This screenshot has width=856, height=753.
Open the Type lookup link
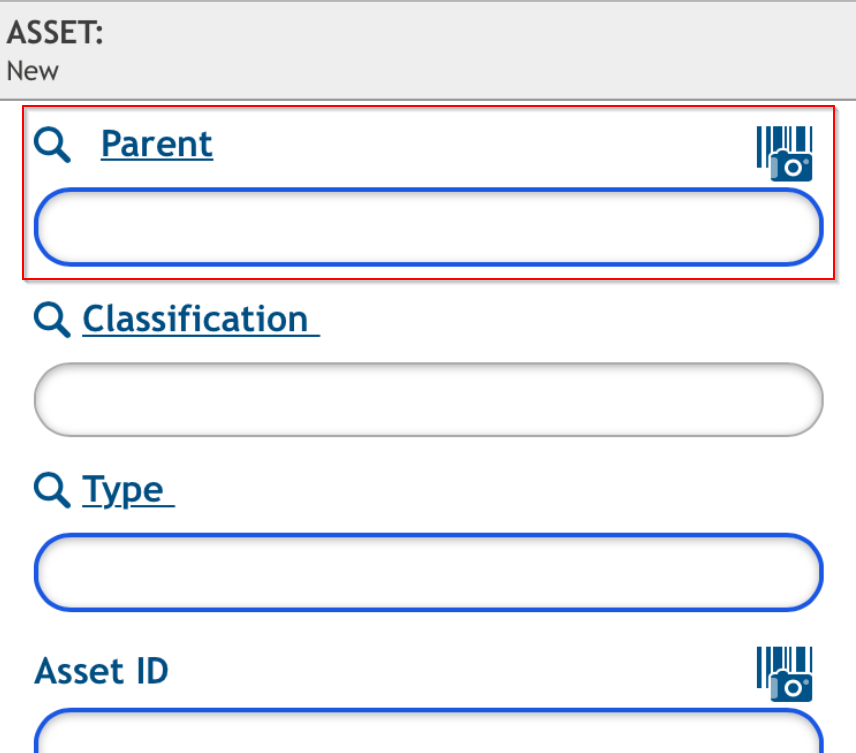[x=124, y=490]
